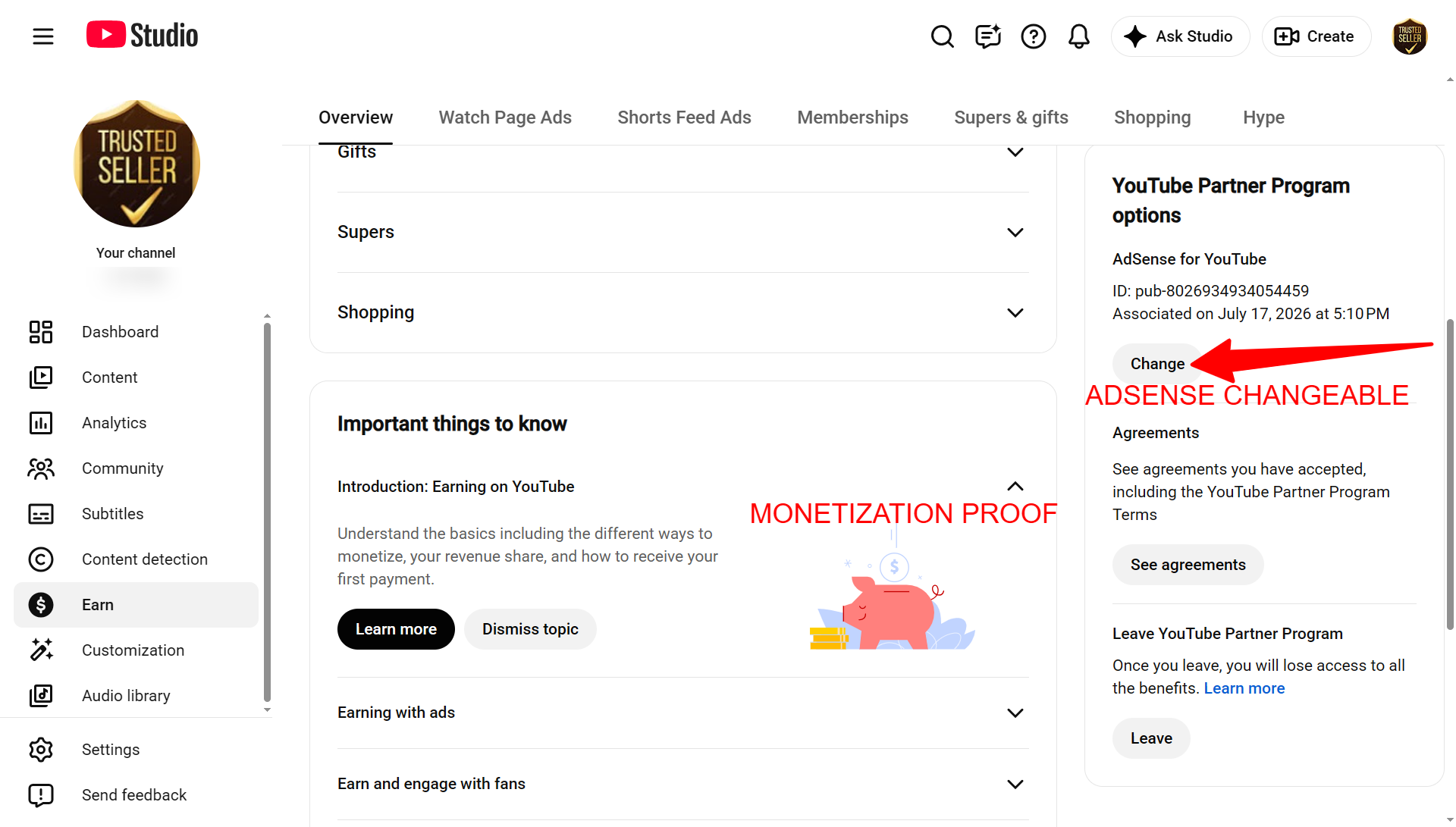
Task: Click the account avatar in top right
Action: click(1410, 36)
